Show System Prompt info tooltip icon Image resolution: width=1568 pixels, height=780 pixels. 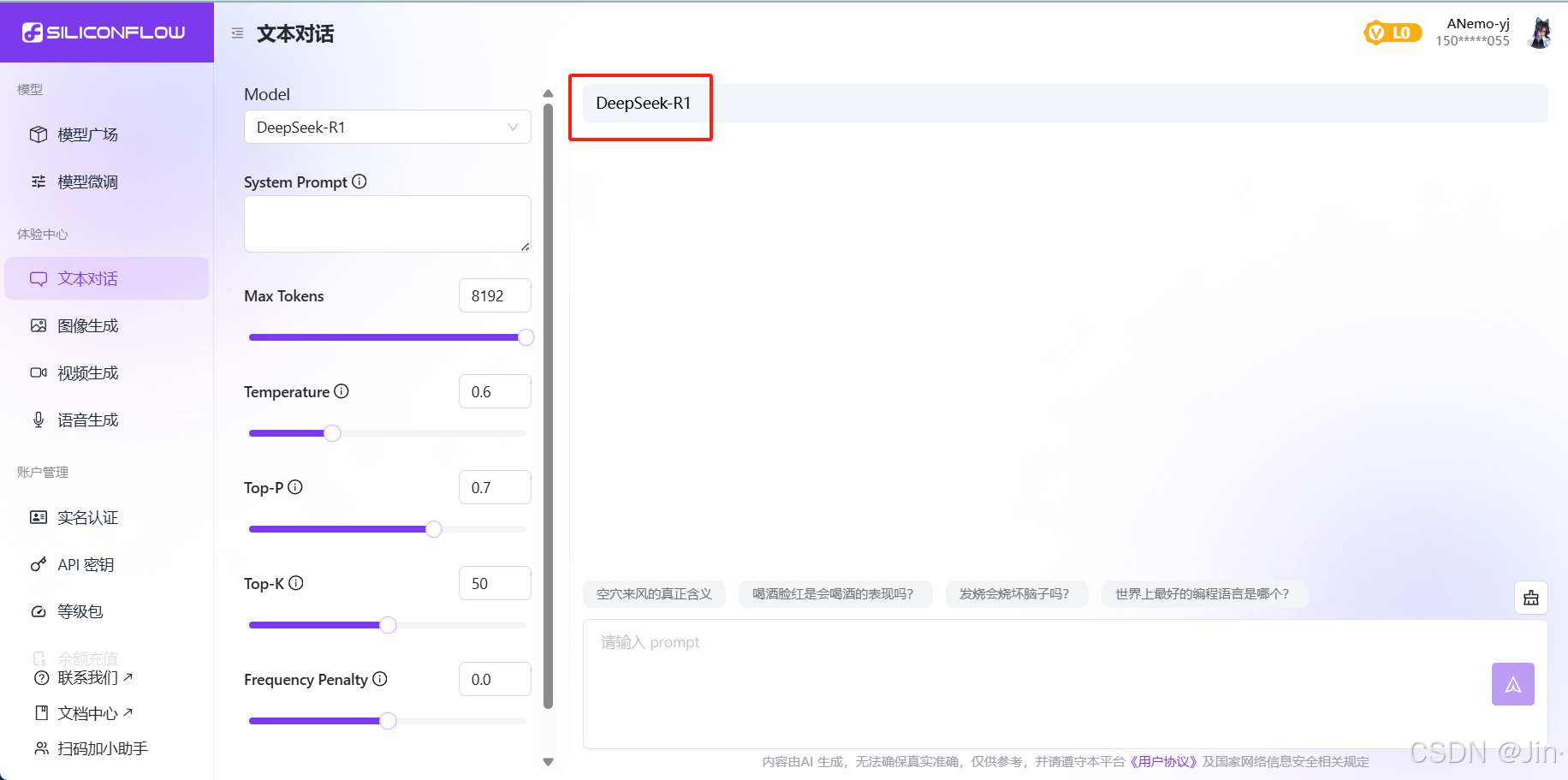pyautogui.click(x=359, y=182)
